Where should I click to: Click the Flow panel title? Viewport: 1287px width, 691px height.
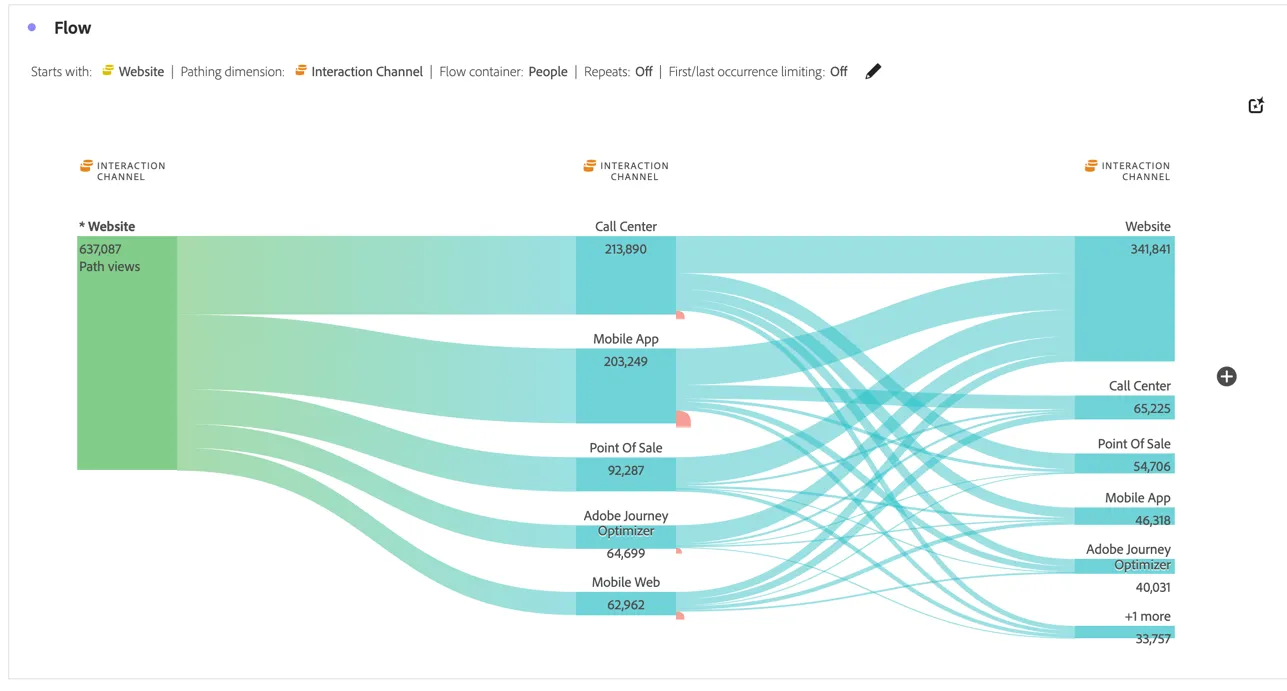click(73, 28)
